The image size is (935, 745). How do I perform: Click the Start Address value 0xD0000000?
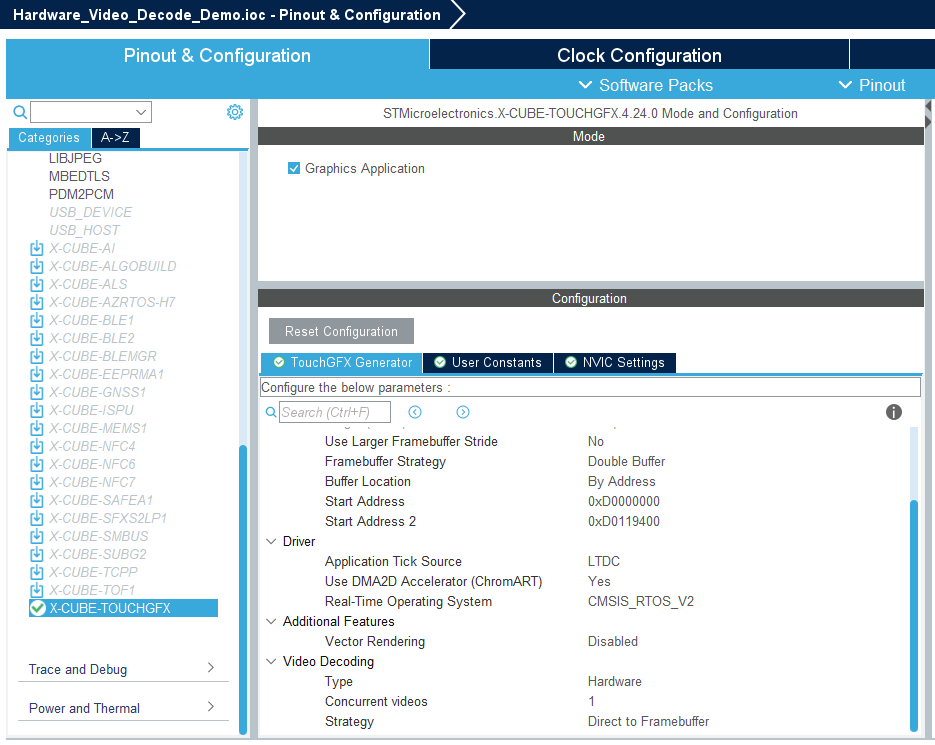pos(624,502)
